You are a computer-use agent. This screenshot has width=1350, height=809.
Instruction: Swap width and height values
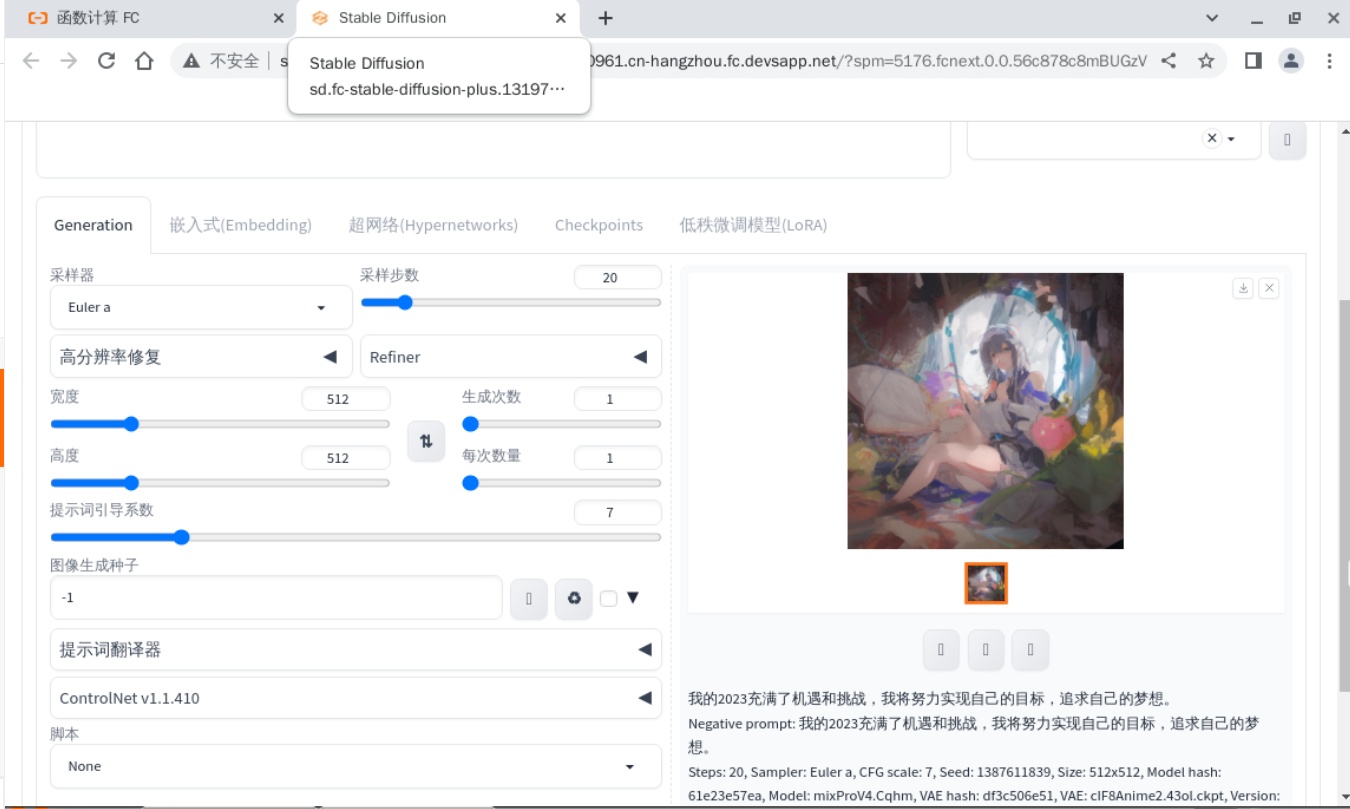coord(426,441)
